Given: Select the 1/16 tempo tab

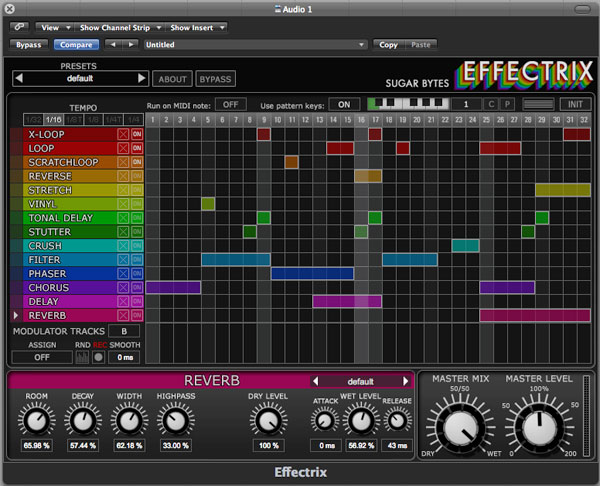Looking at the screenshot, I should [54, 120].
